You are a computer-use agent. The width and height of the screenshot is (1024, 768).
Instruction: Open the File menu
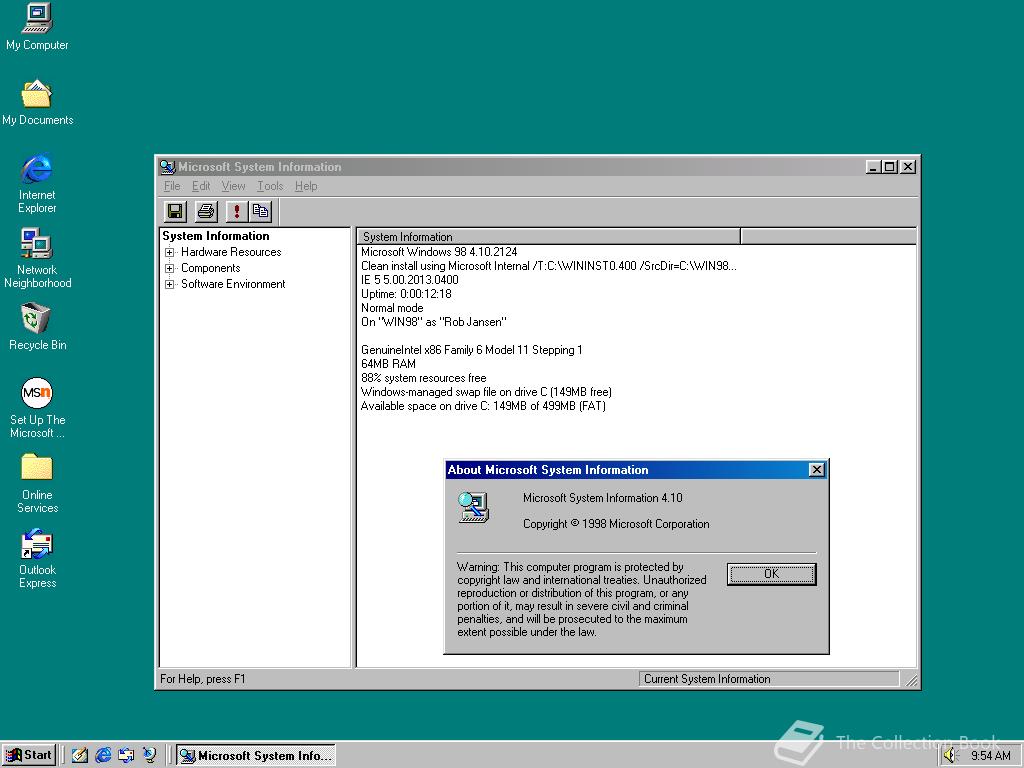(x=172, y=186)
